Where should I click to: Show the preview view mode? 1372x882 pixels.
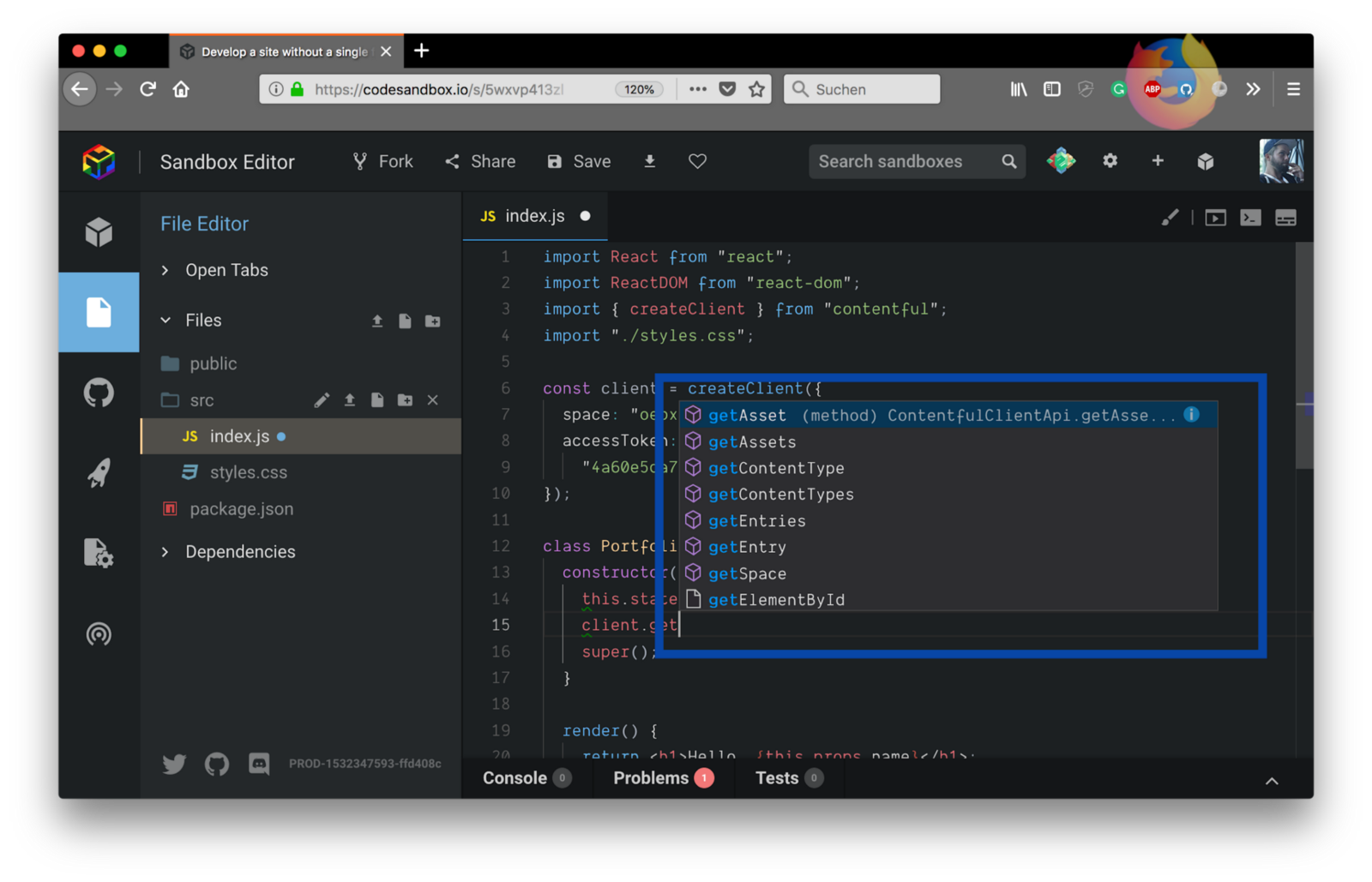point(1215,218)
